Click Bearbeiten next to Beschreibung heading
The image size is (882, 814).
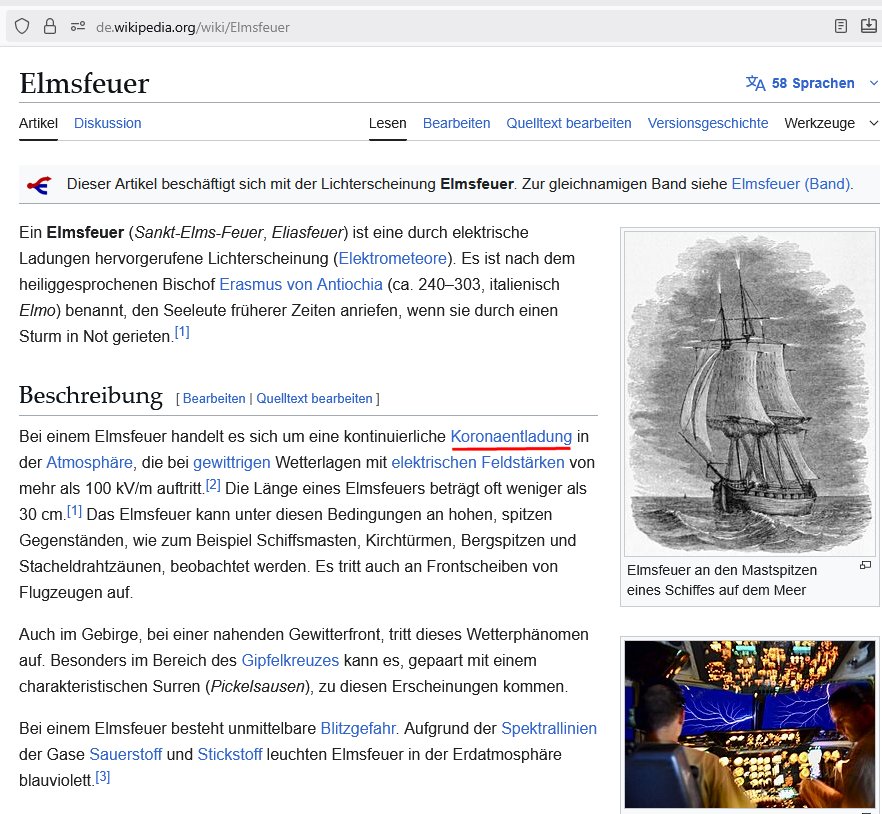point(214,398)
